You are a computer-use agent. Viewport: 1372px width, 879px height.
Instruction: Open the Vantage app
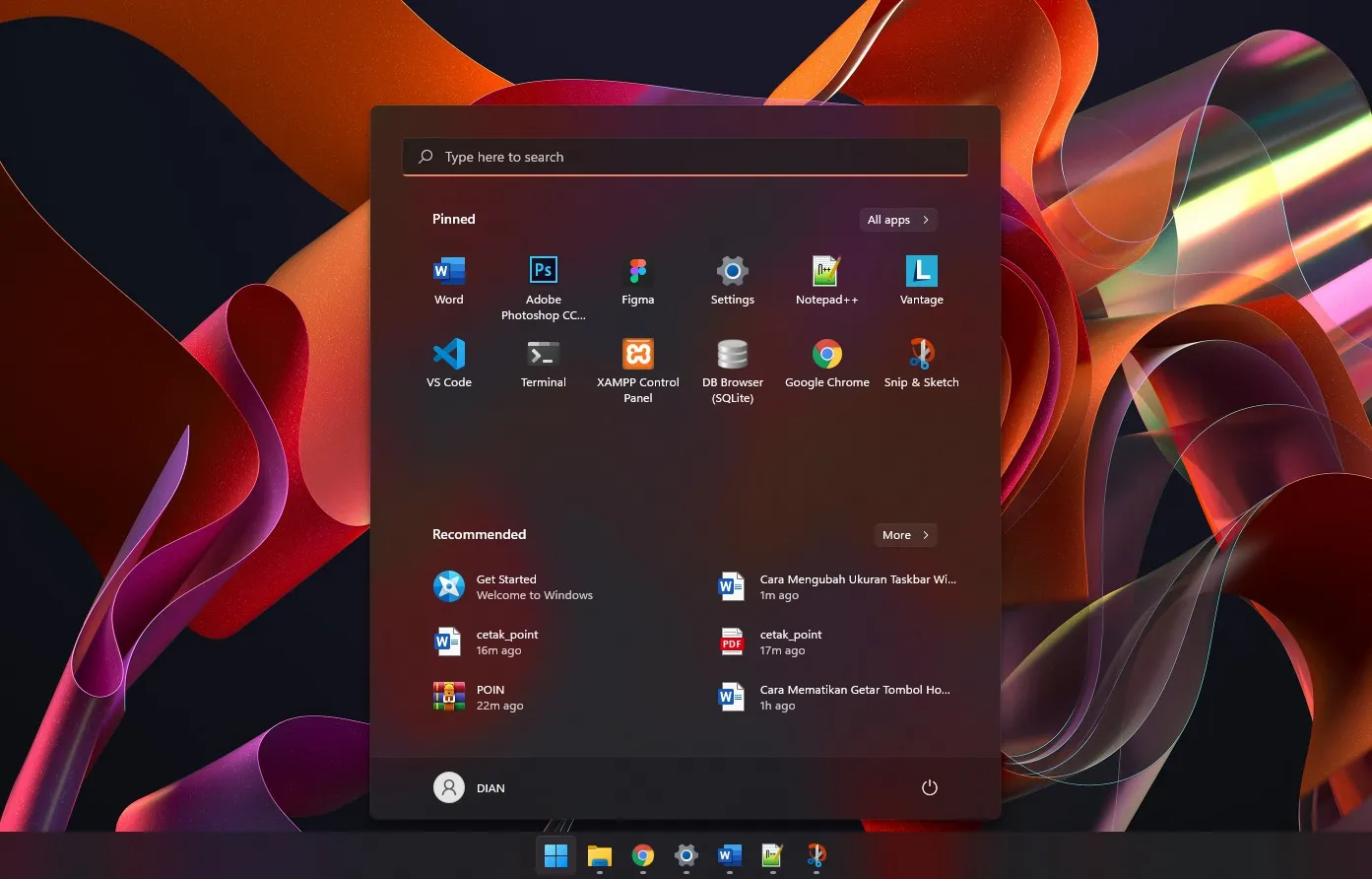point(921,279)
